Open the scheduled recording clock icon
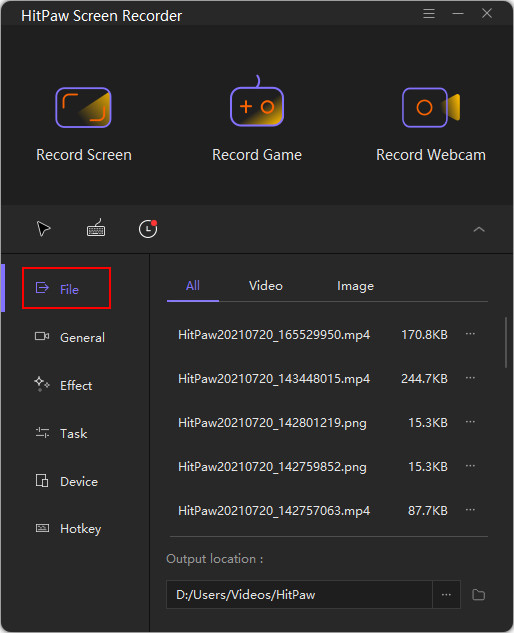Screen dimensions: 514x633 pos(148,229)
